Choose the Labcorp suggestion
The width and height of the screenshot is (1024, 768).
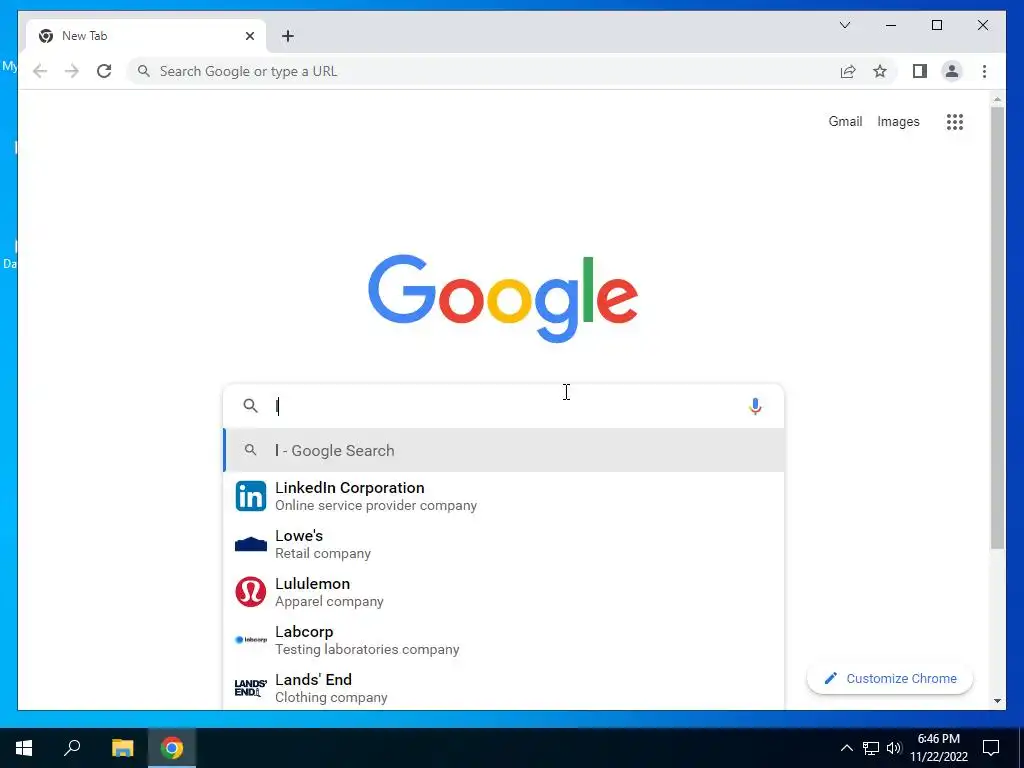pyautogui.click(x=504, y=640)
